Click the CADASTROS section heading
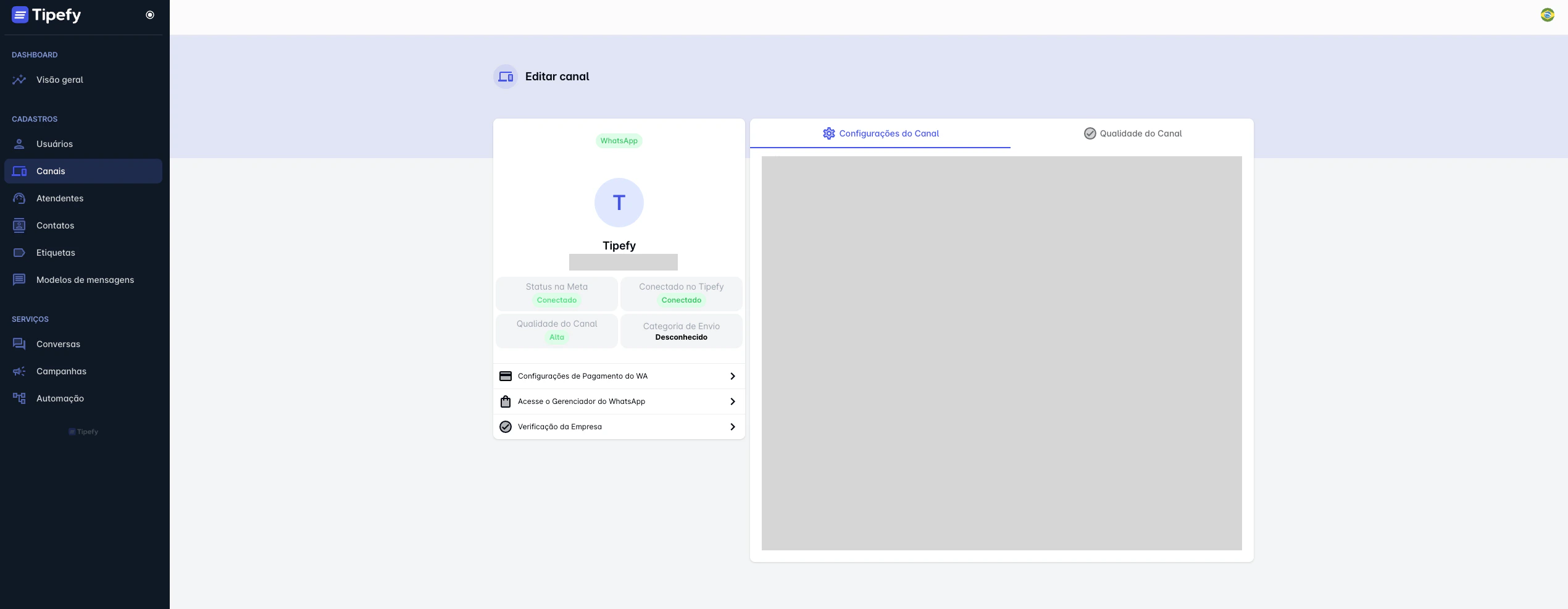The height and width of the screenshot is (609, 1568). point(35,119)
